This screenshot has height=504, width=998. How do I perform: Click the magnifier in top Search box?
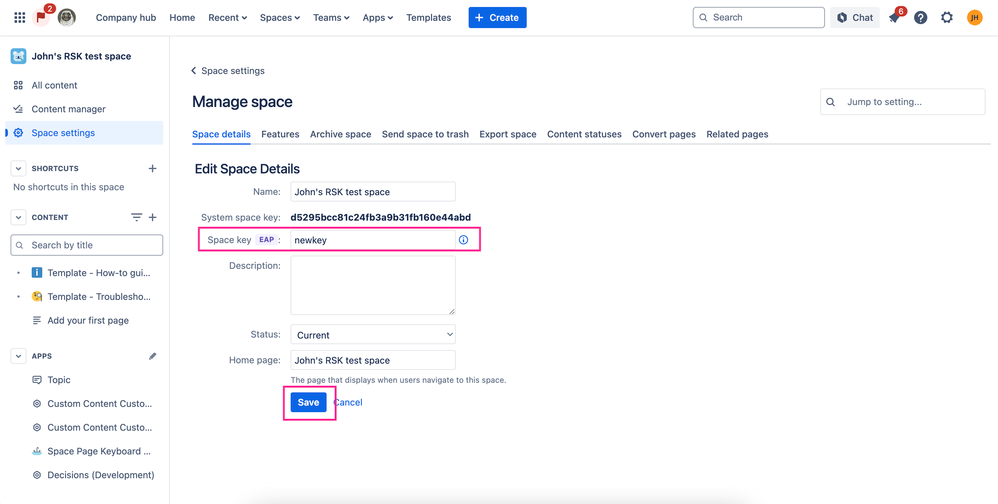click(x=703, y=18)
